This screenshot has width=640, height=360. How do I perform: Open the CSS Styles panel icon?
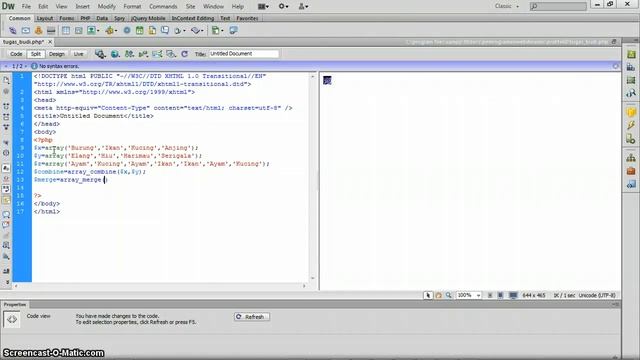[x=631, y=54]
